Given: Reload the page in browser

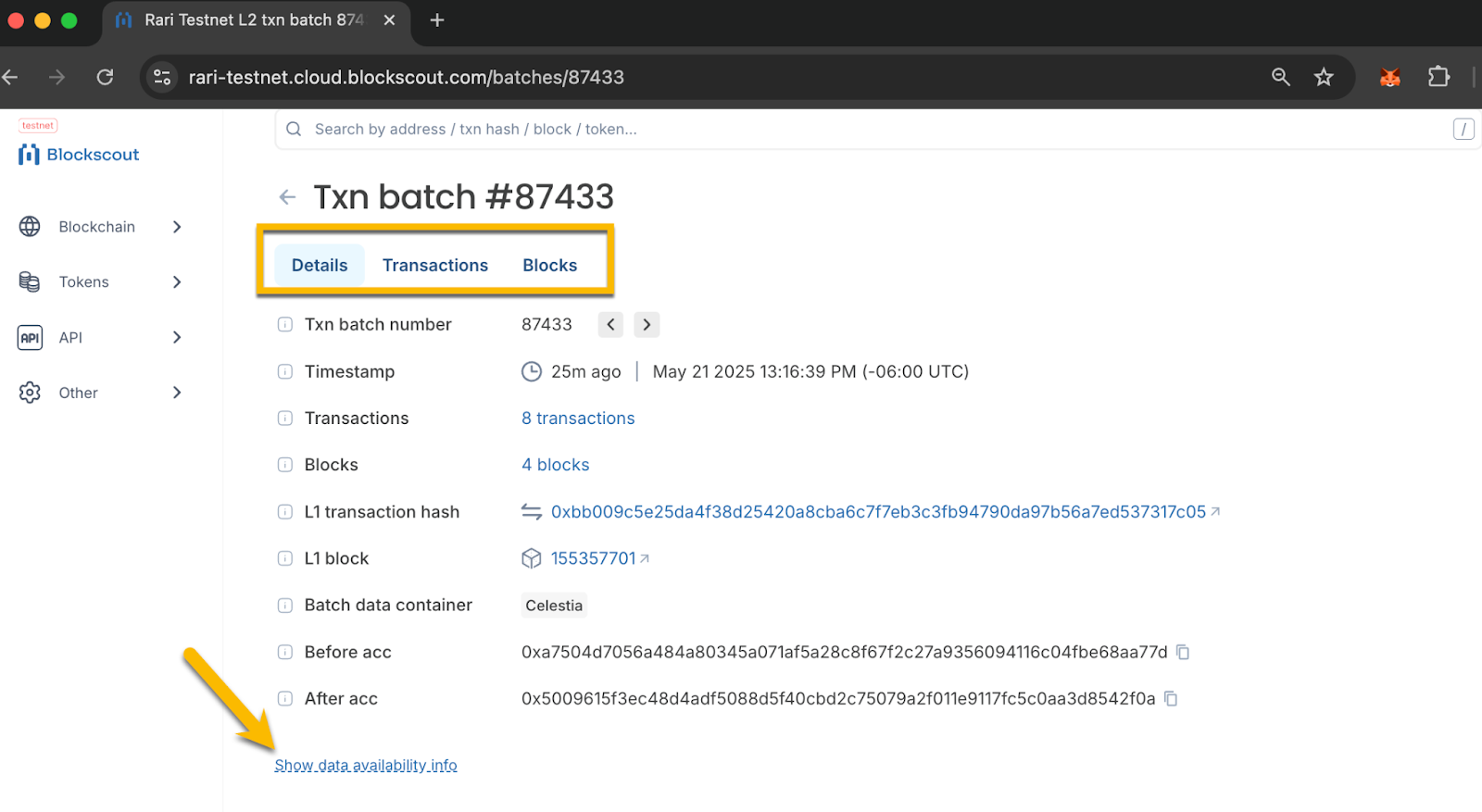Looking at the screenshot, I should pos(106,77).
